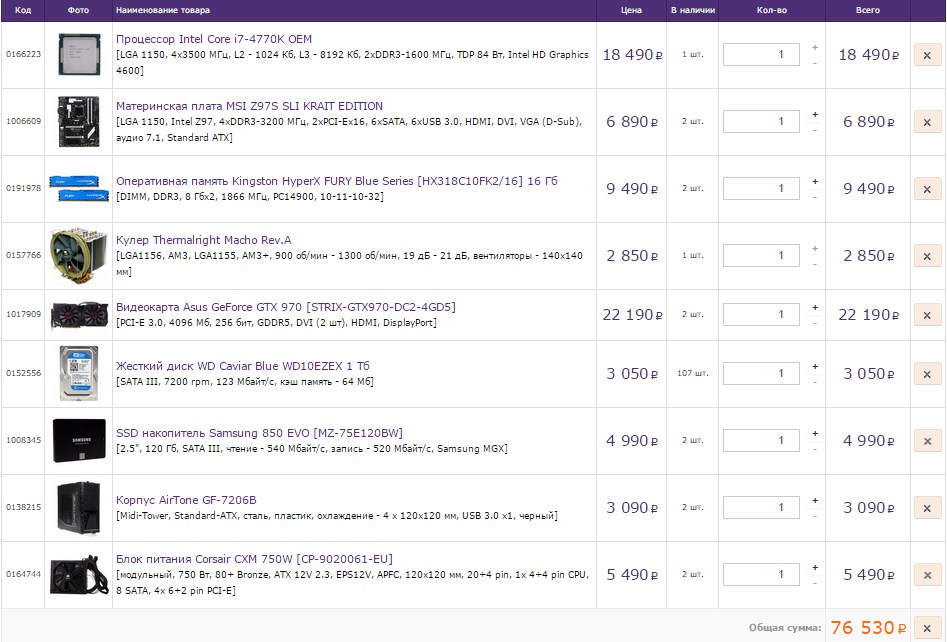Focus quantity field for Intel Core i7-4770K

pyautogui.click(x=761, y=55)
